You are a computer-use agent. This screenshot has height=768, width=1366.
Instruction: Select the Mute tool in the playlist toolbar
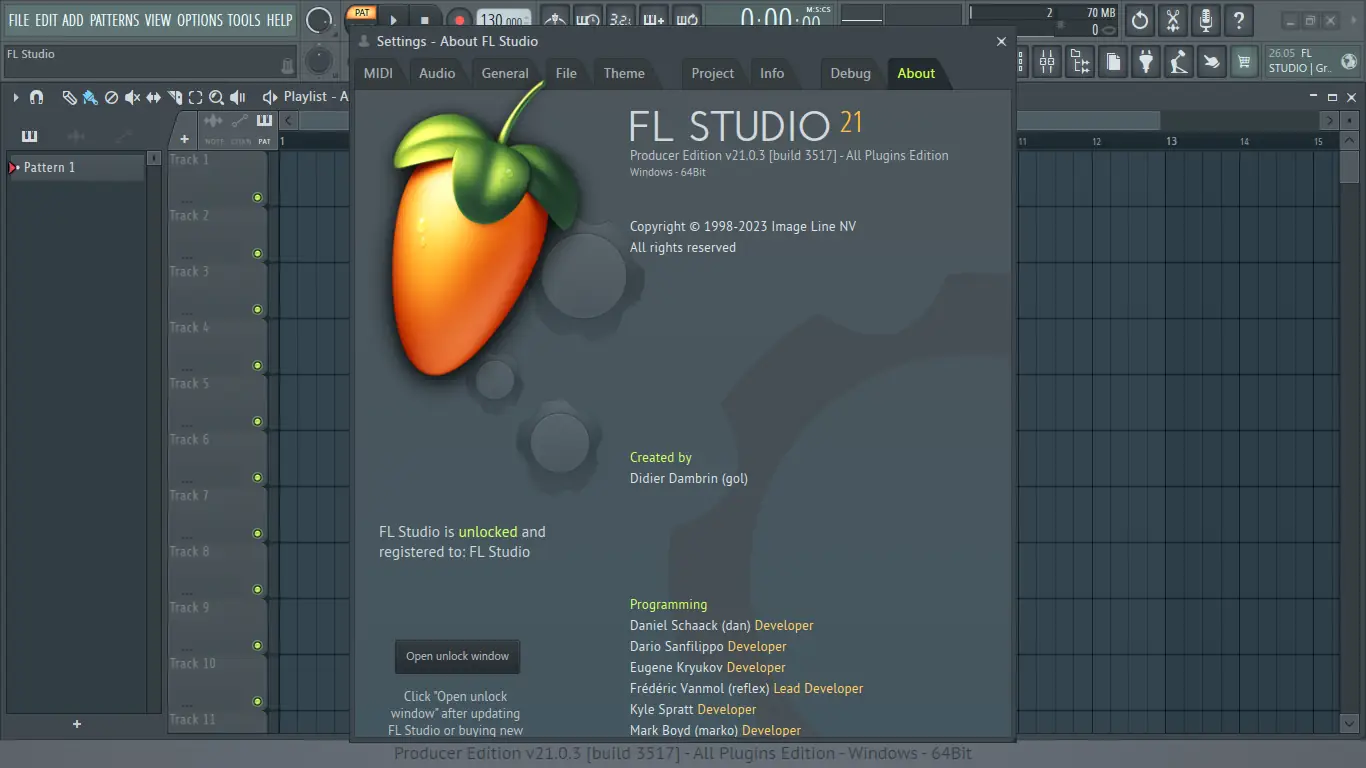(132, 97)
